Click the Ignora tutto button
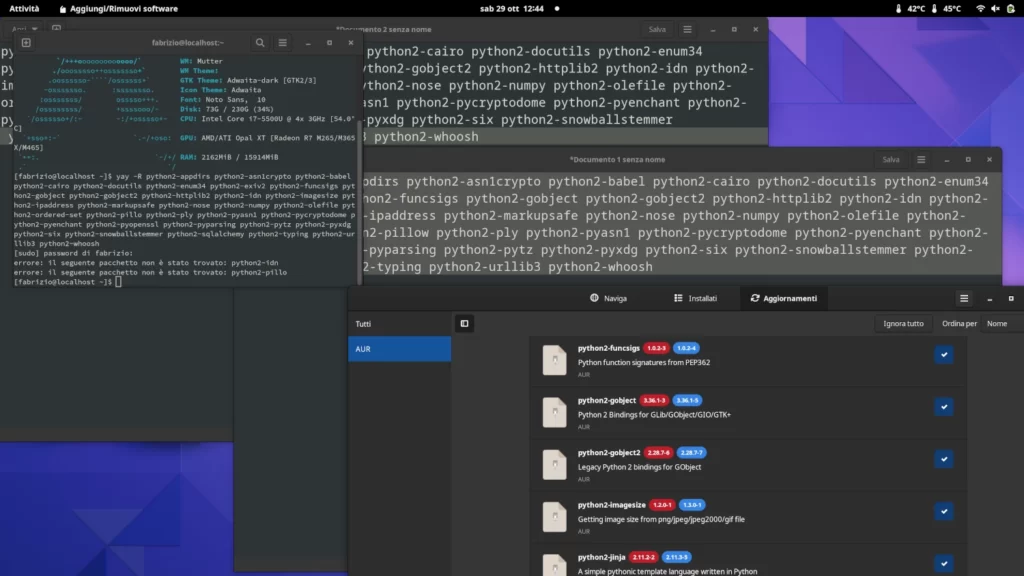 click(903, 323)
